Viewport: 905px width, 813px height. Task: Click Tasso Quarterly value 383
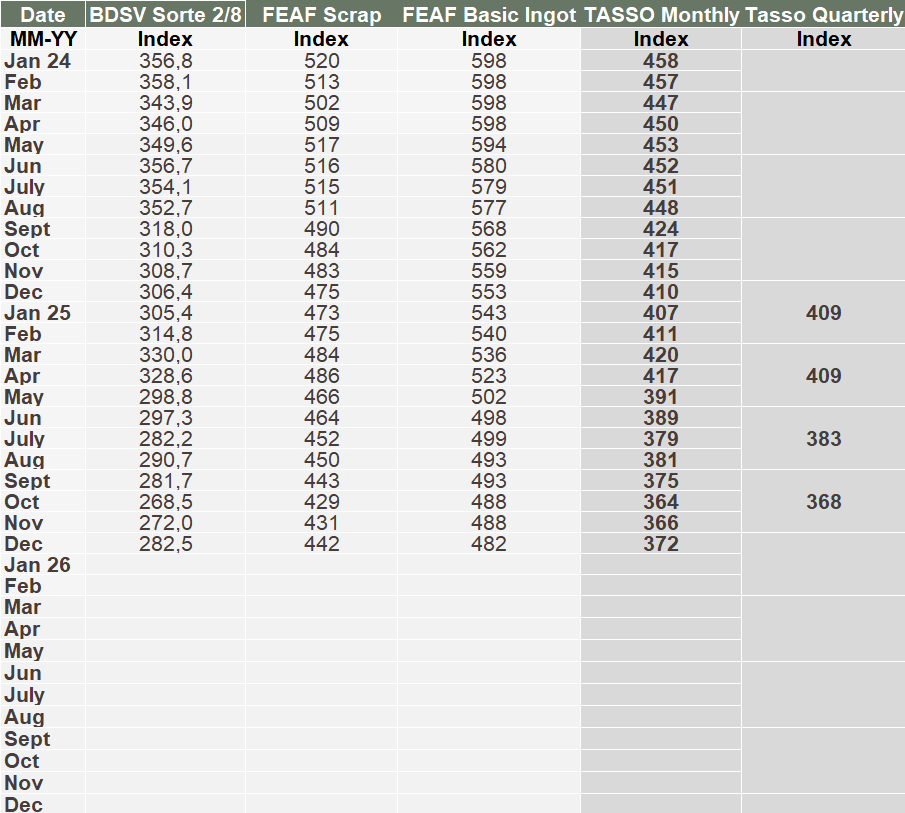click(x=824, y=439)
